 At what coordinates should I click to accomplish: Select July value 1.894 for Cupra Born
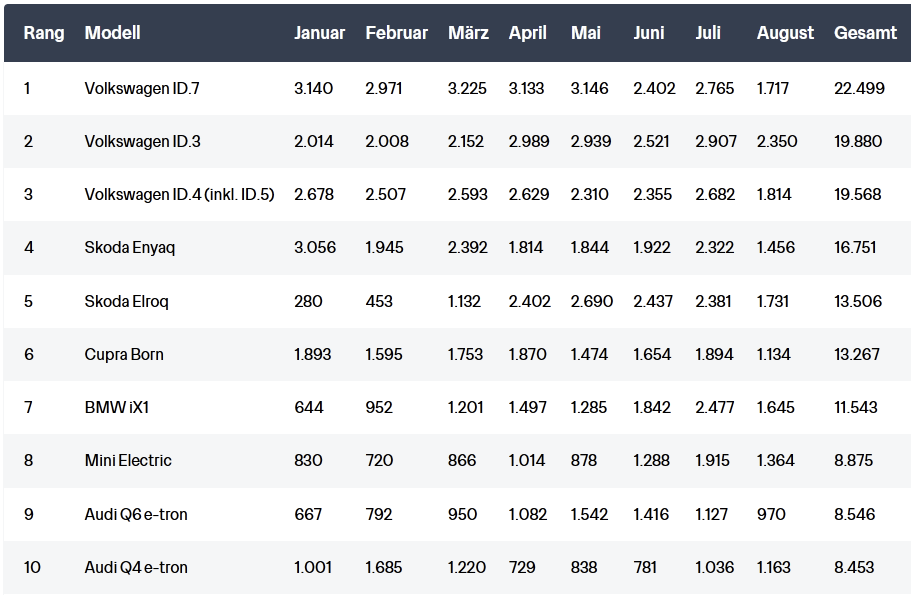point(714,355)
